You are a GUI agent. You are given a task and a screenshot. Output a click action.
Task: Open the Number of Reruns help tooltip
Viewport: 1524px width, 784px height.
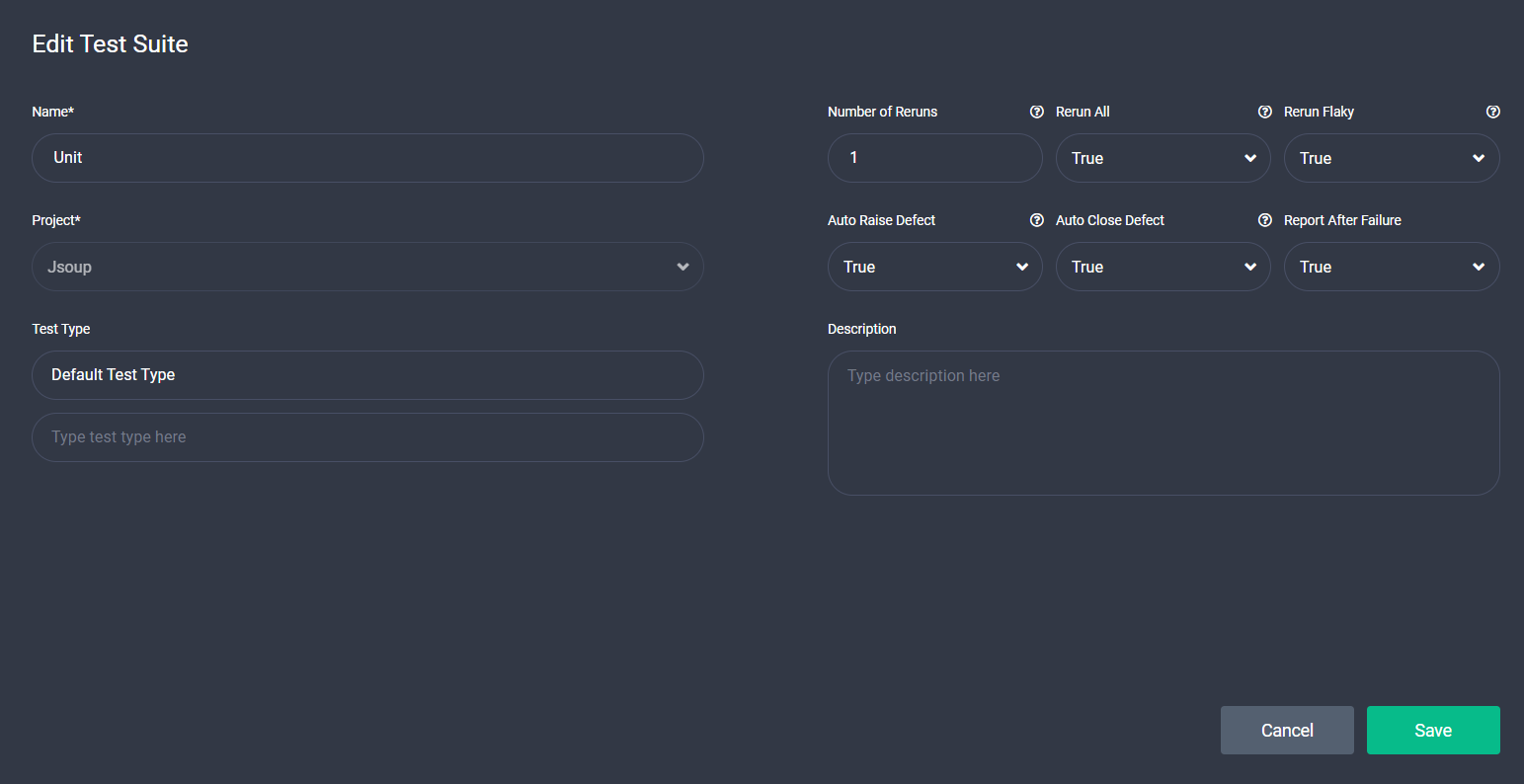(1036, 112)
